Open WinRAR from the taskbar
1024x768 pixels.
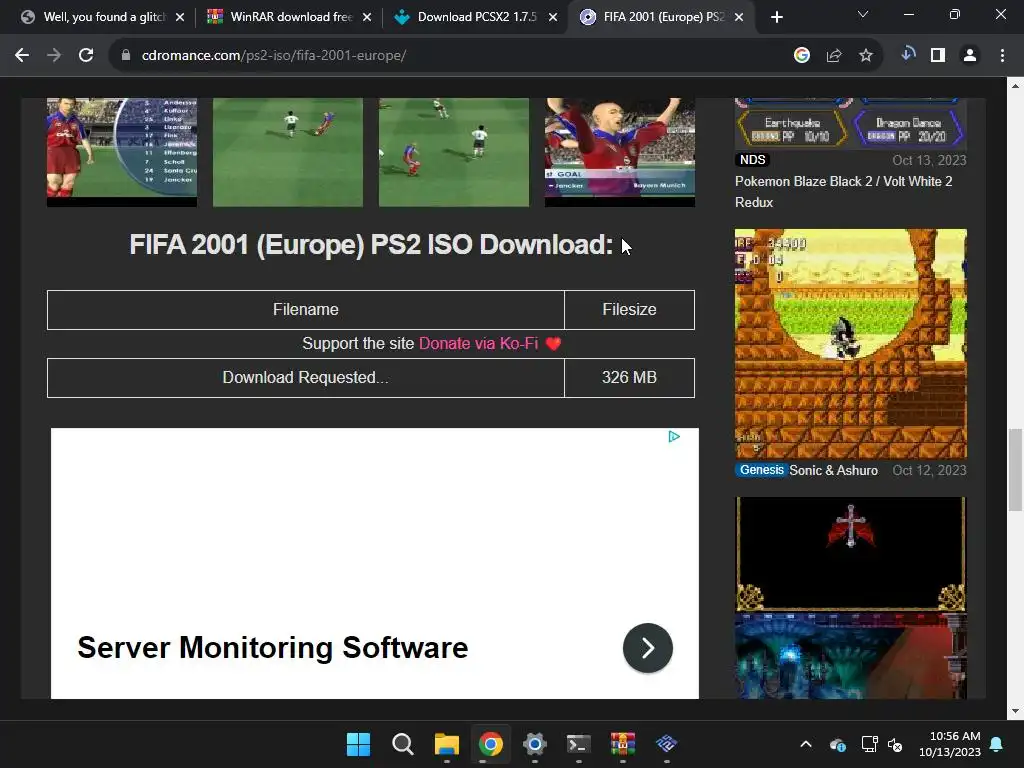tap(622, 744)
